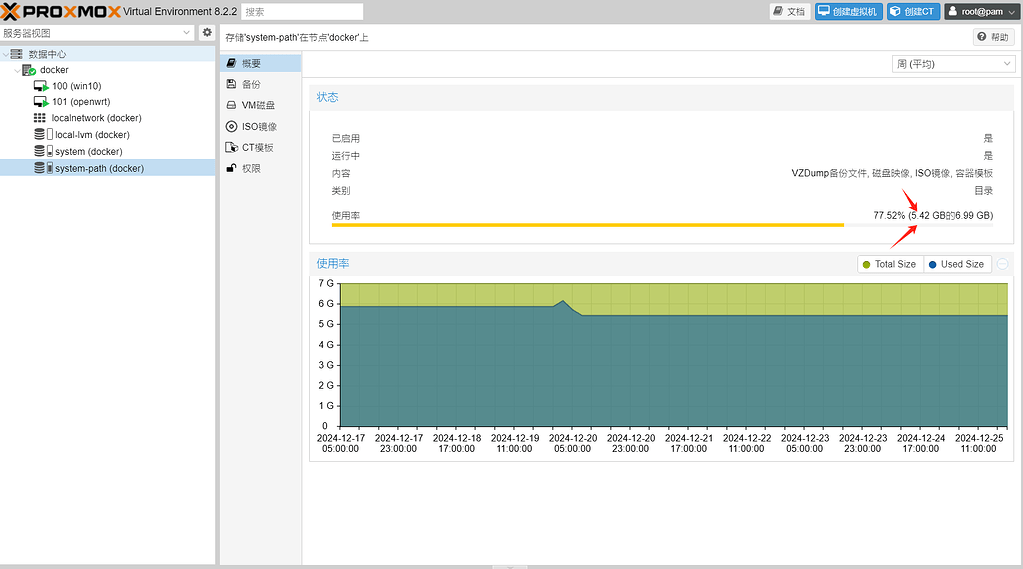
Task: Click the VM 101 (openwrt) monitor icon
Action: point(41,102)
